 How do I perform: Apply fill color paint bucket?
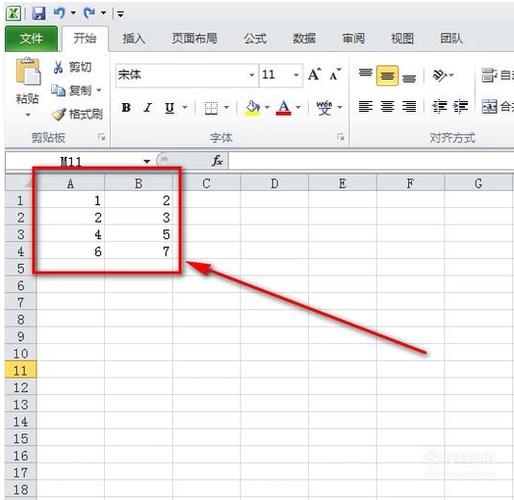(x=253, y=108)
